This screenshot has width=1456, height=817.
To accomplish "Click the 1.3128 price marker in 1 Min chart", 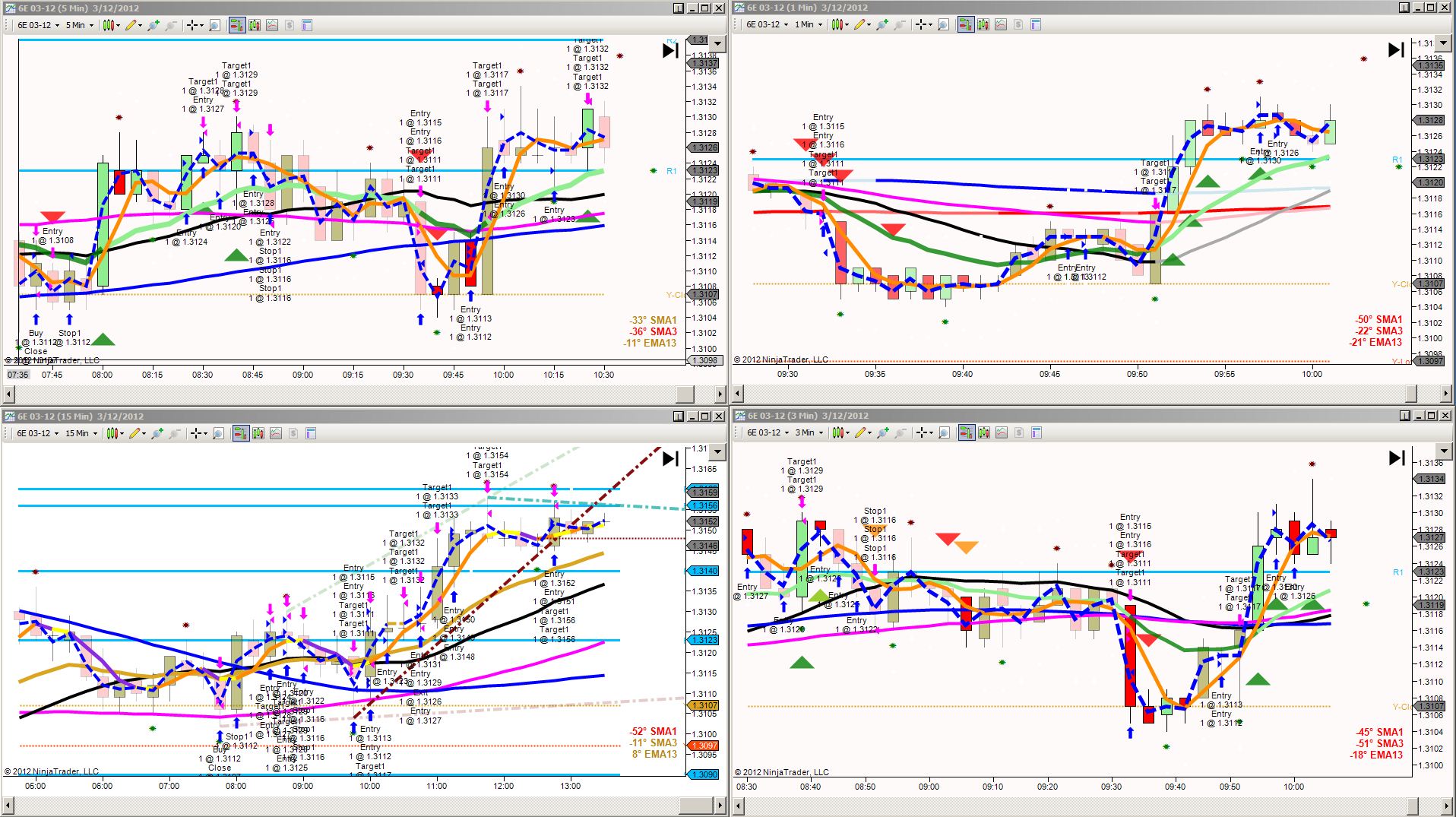I will (x=1429, y=121).
